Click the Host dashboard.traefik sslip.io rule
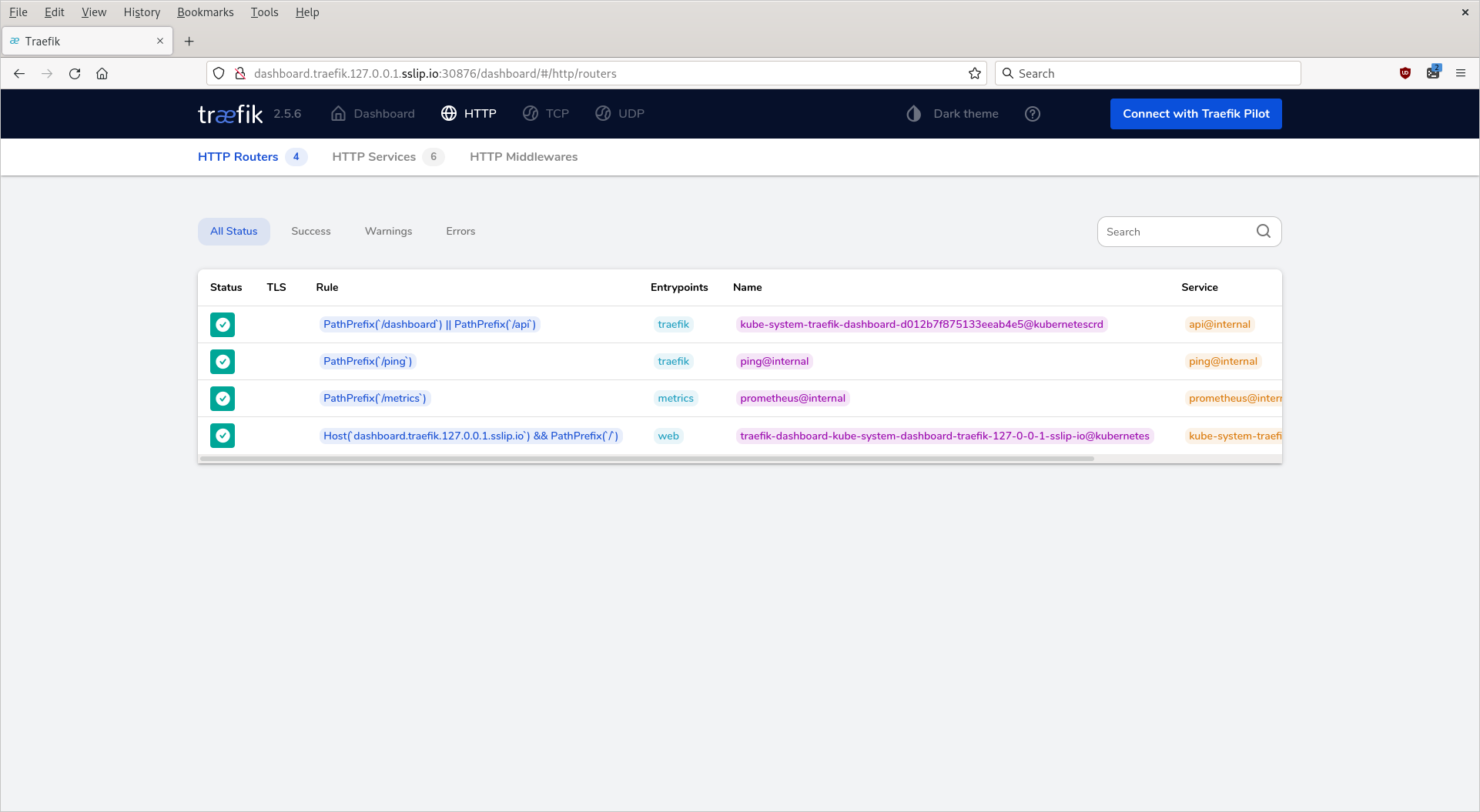Screen dimensions: 1480x812 tap(471, 436)
